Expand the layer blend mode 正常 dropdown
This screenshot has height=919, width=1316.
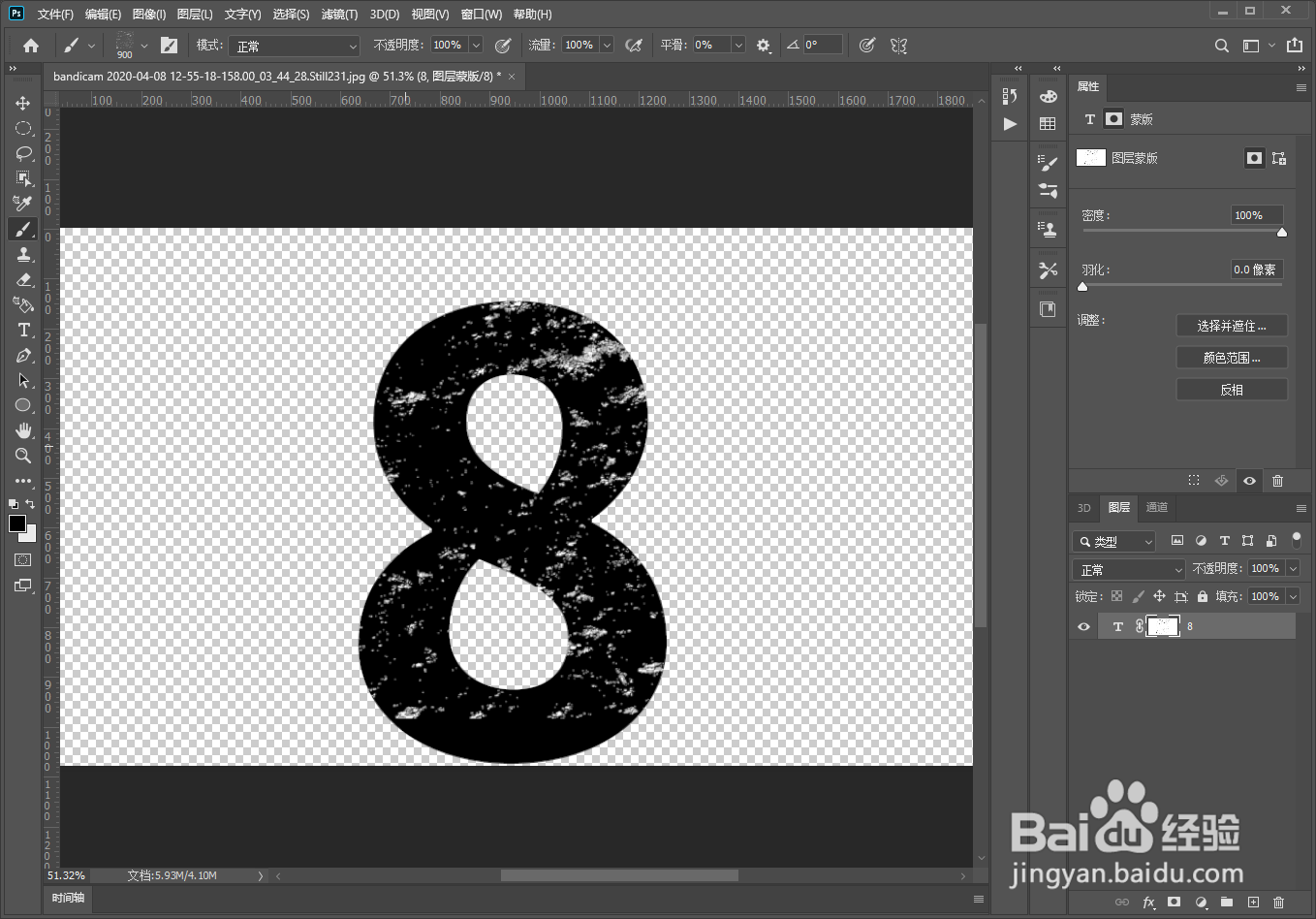[x=1128, y=569]
